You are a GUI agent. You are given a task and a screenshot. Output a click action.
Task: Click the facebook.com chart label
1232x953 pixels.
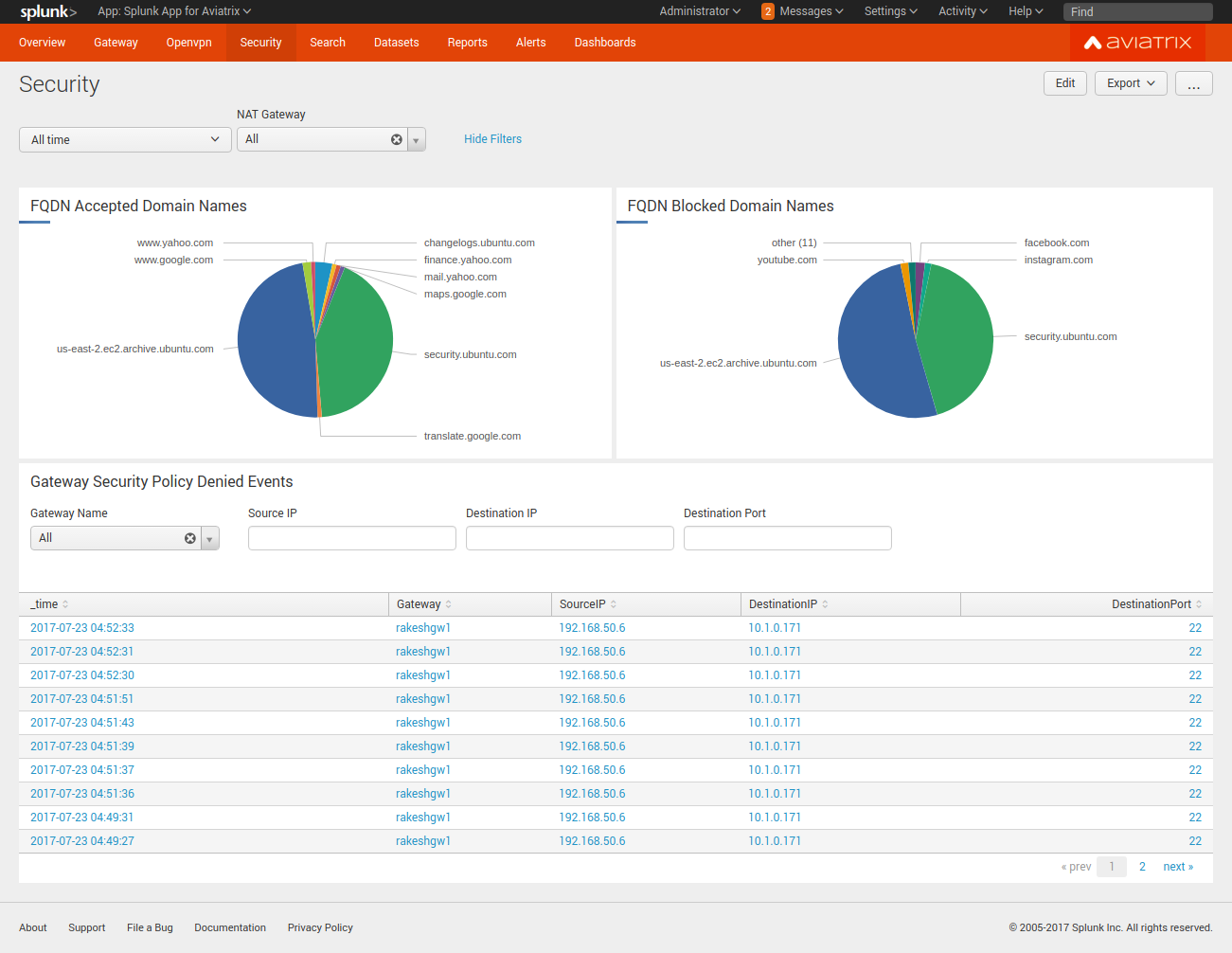pos(1057,243)
